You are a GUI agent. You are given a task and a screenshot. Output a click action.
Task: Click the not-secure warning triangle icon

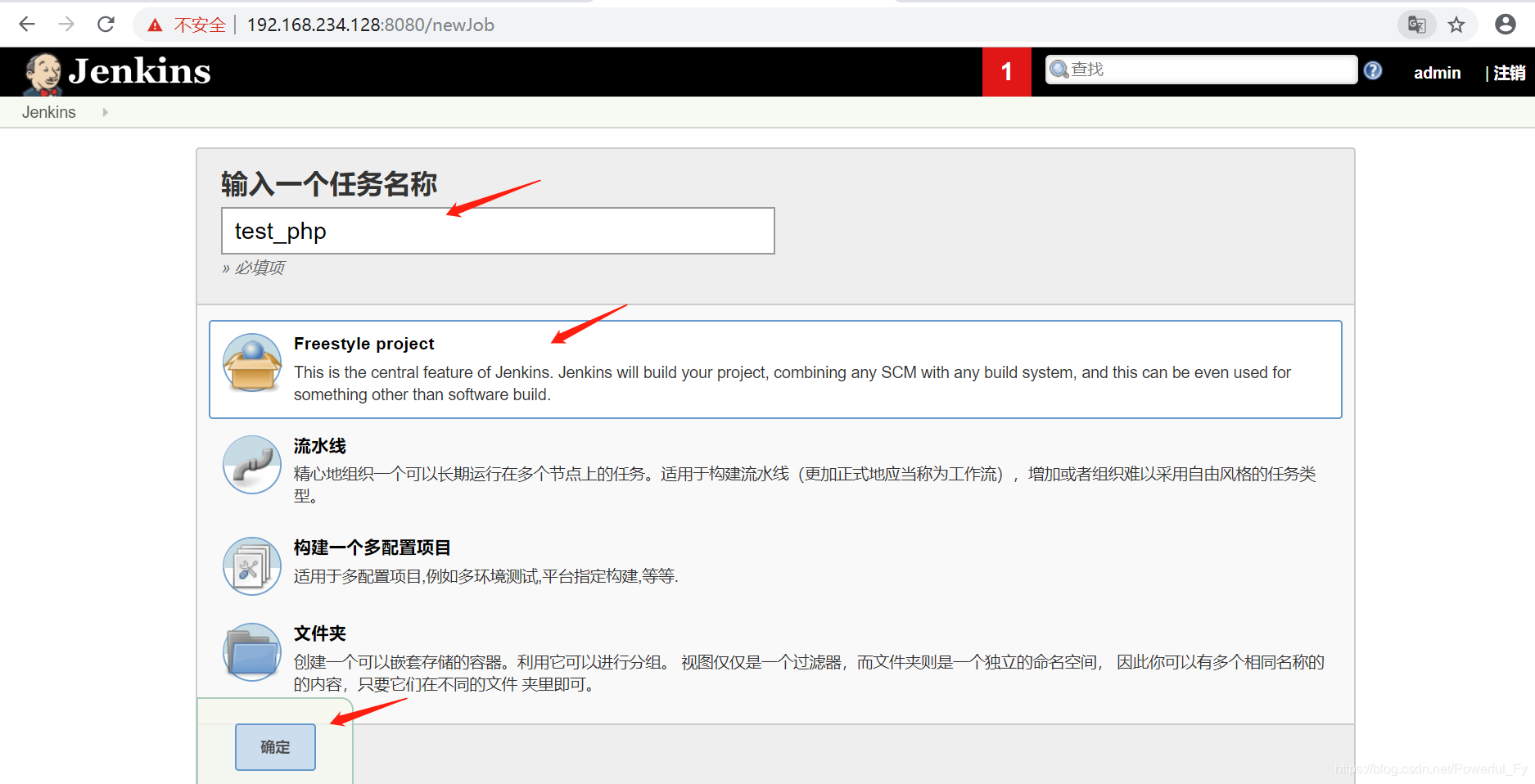click(x=155, y=25)
